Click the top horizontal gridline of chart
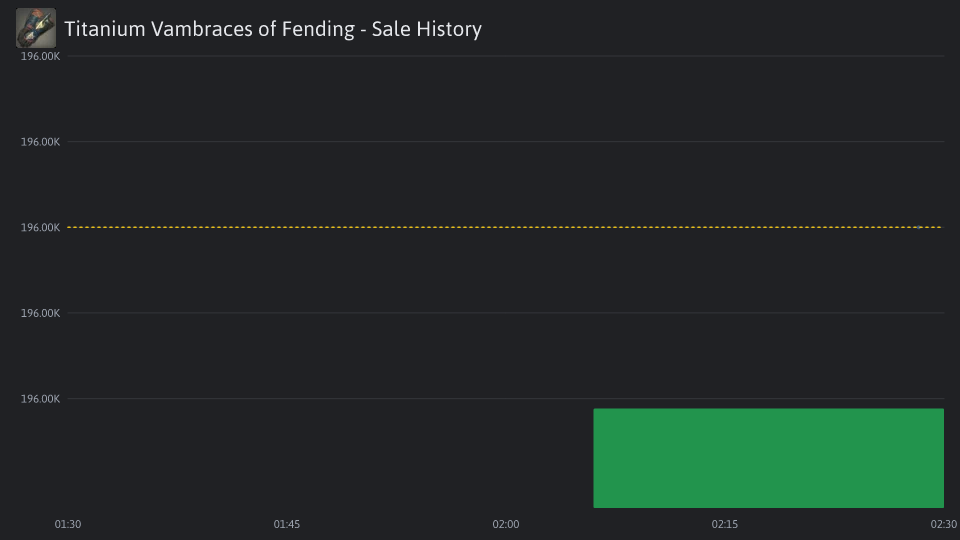The width and height of the screenshot is (960, 540). click(505, 56)
